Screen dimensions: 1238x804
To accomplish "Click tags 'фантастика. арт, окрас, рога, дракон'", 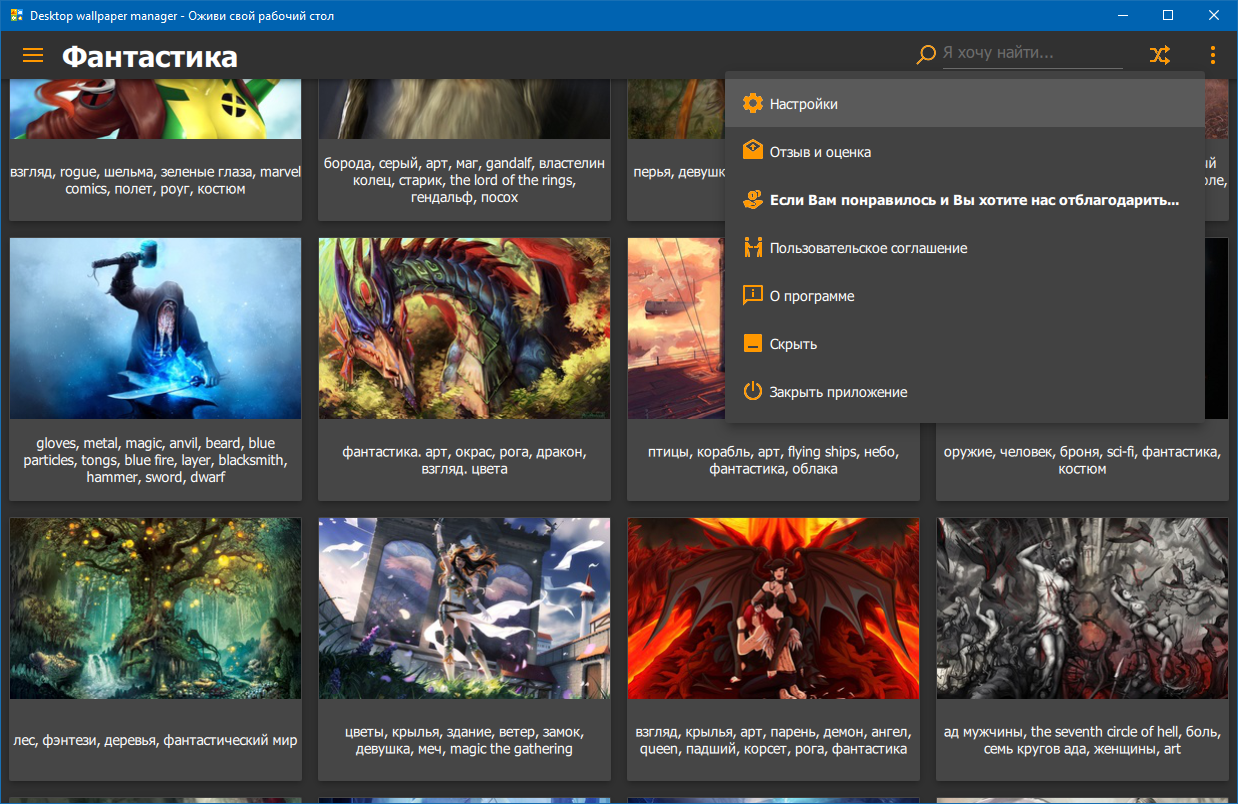I will tap(464, 460).
